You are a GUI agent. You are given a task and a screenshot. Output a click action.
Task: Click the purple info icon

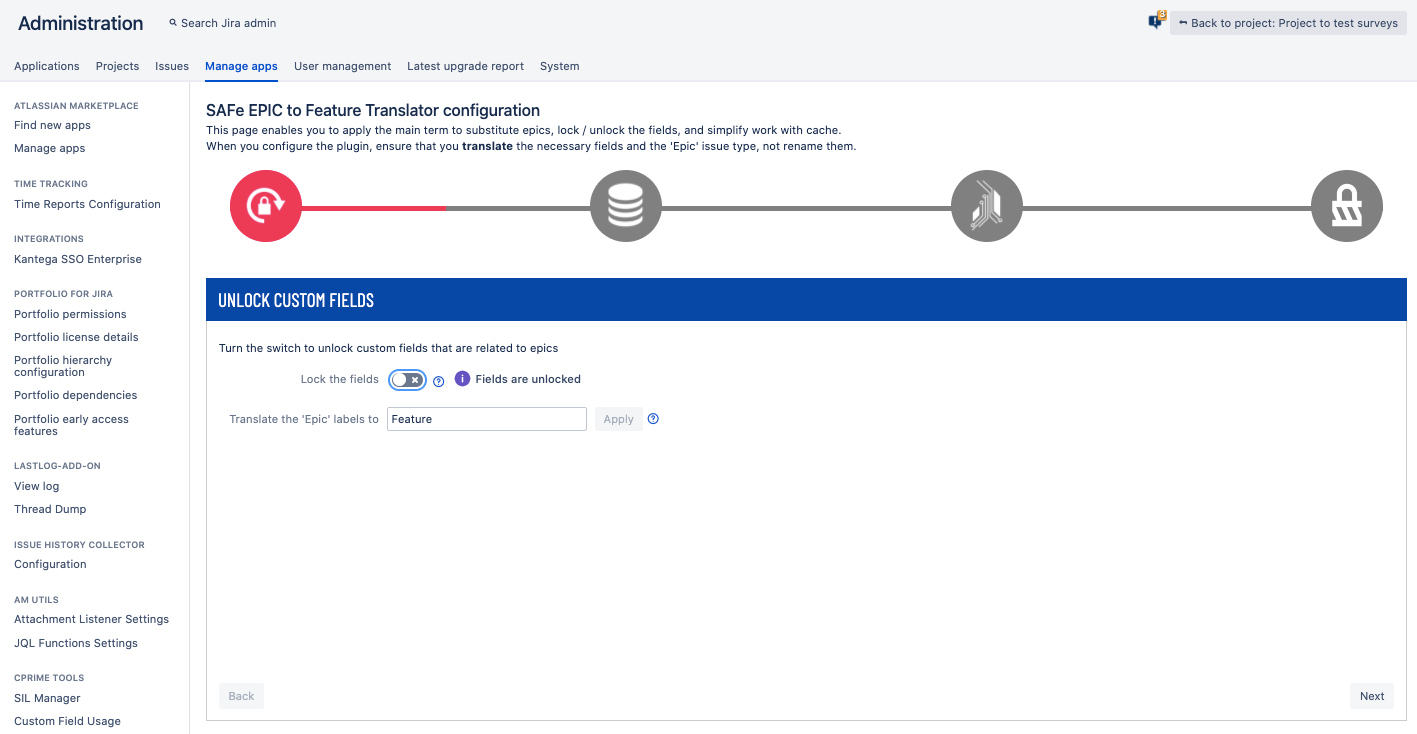[462, 379]
